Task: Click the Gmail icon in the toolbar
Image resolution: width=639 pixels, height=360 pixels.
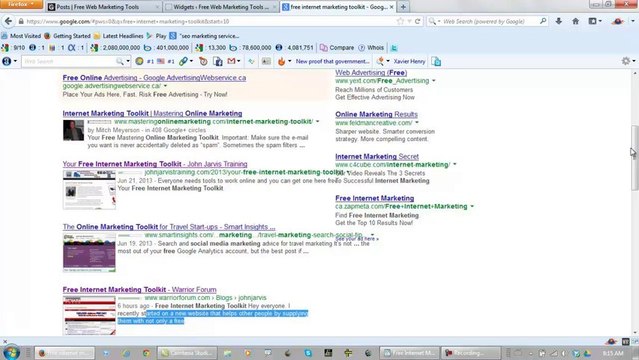Action: pos(231,61)
